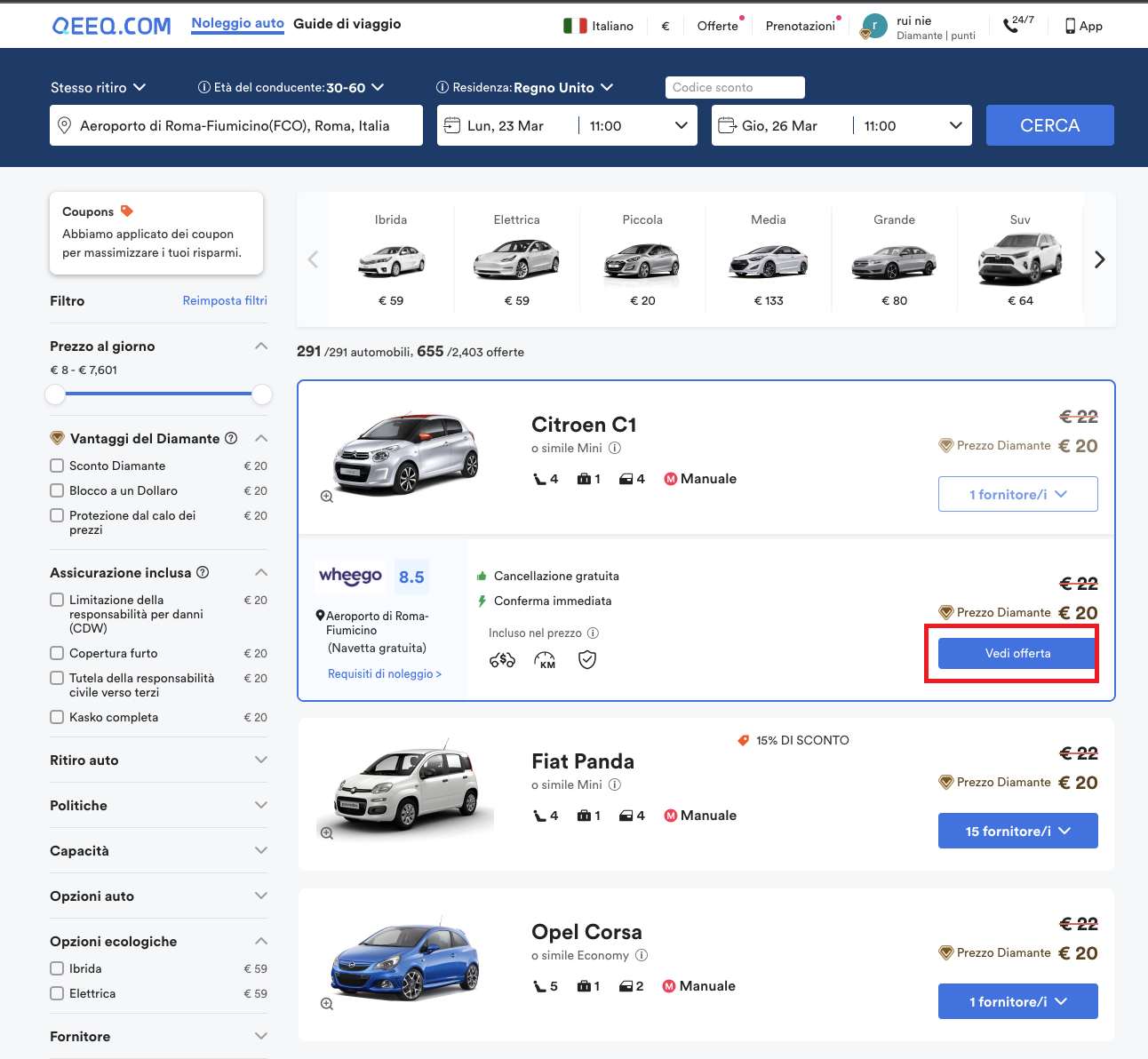Screen dimensions: 1148x1059
Task: Change currency via the € selector
Action: [x=666, y=26]
